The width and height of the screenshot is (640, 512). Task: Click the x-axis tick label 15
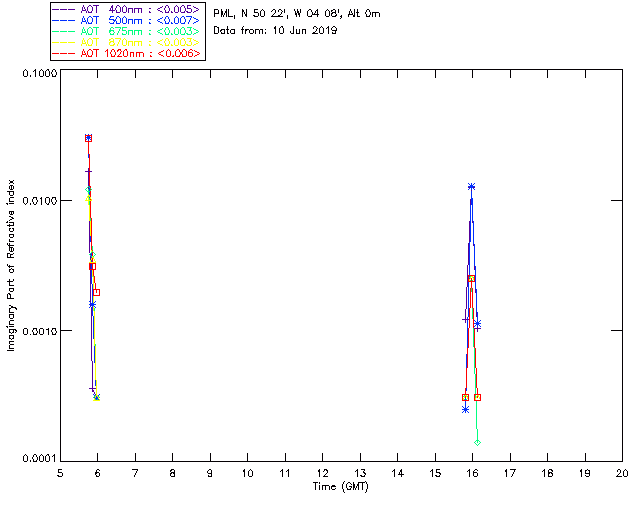click(x=435, y=473)
